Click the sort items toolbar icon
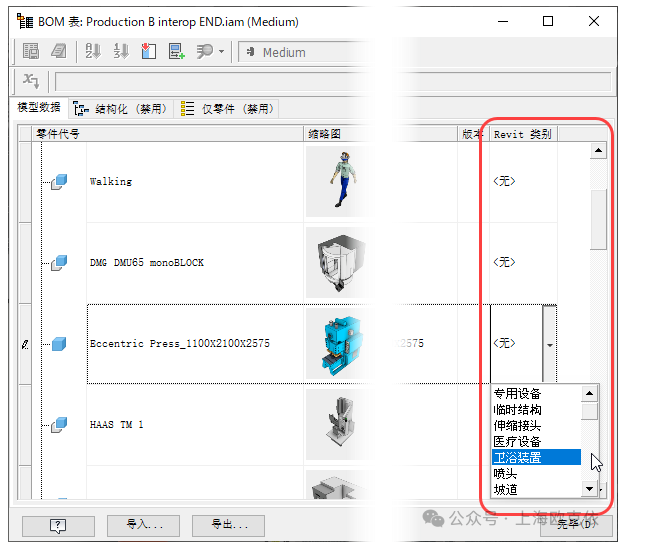This screenshot has height=549, width=660. (x=93, y=52)
